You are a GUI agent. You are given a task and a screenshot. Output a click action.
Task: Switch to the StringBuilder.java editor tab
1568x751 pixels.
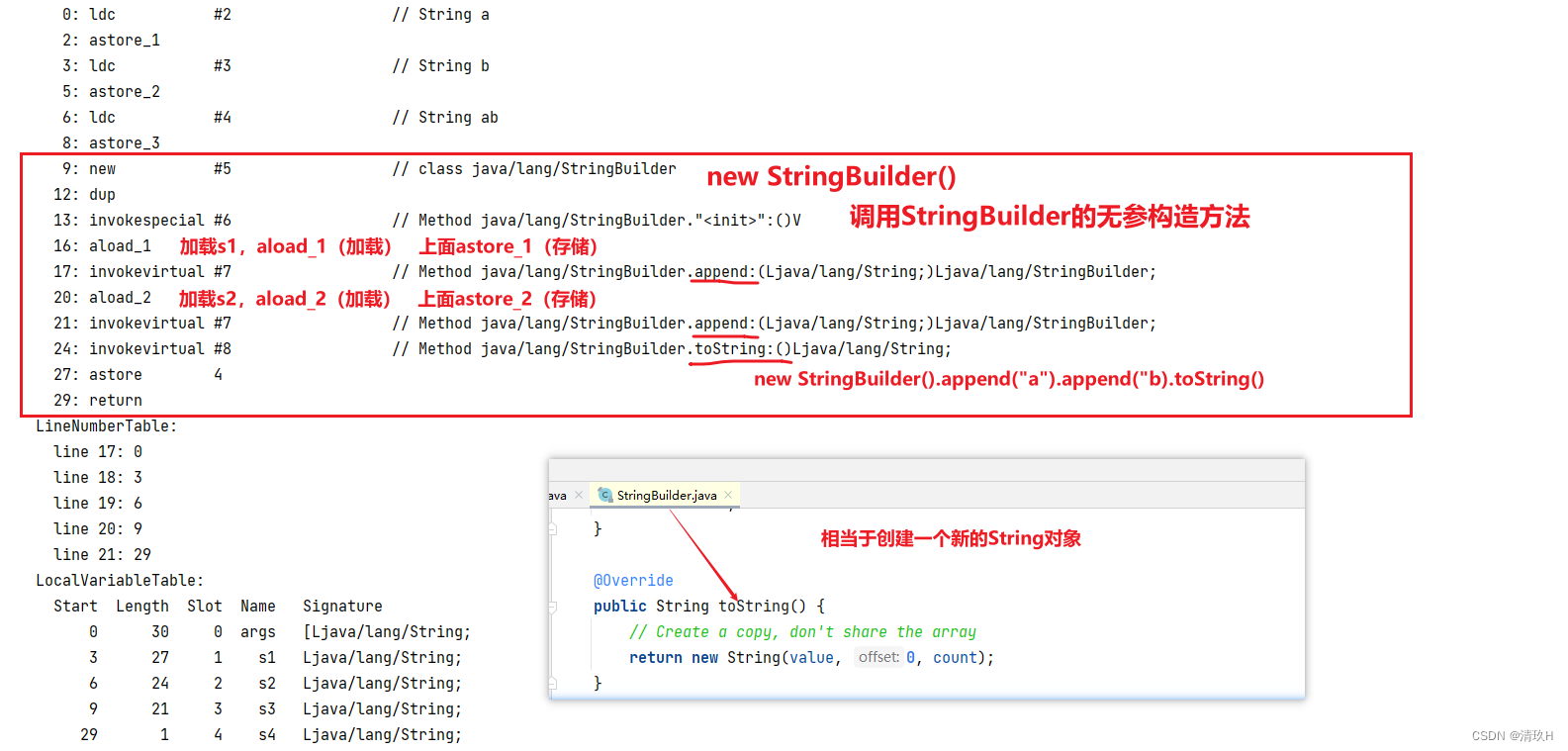click(666, 496)
